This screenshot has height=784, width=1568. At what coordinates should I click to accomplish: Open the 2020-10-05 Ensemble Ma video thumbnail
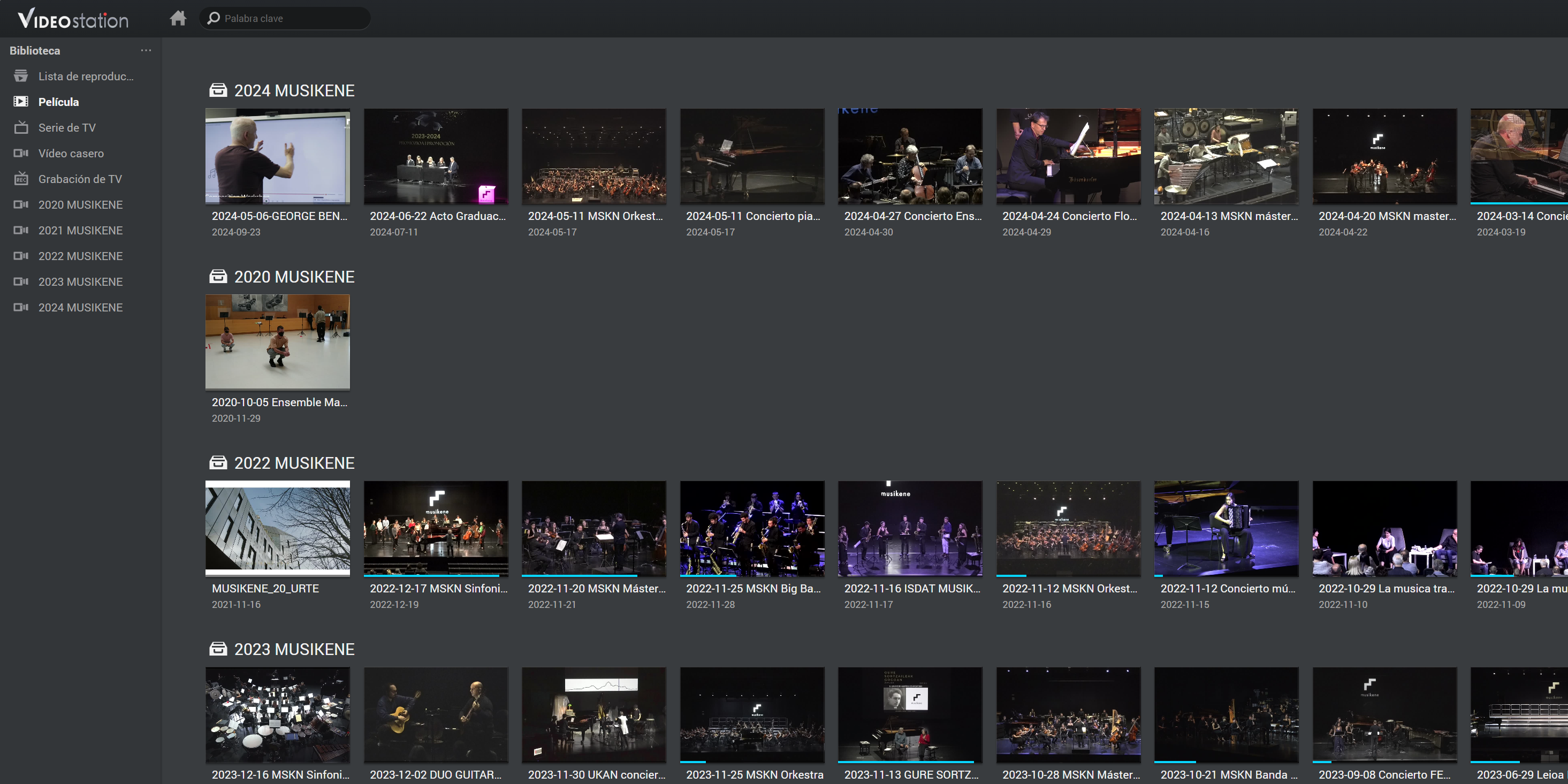click(278, 342)
